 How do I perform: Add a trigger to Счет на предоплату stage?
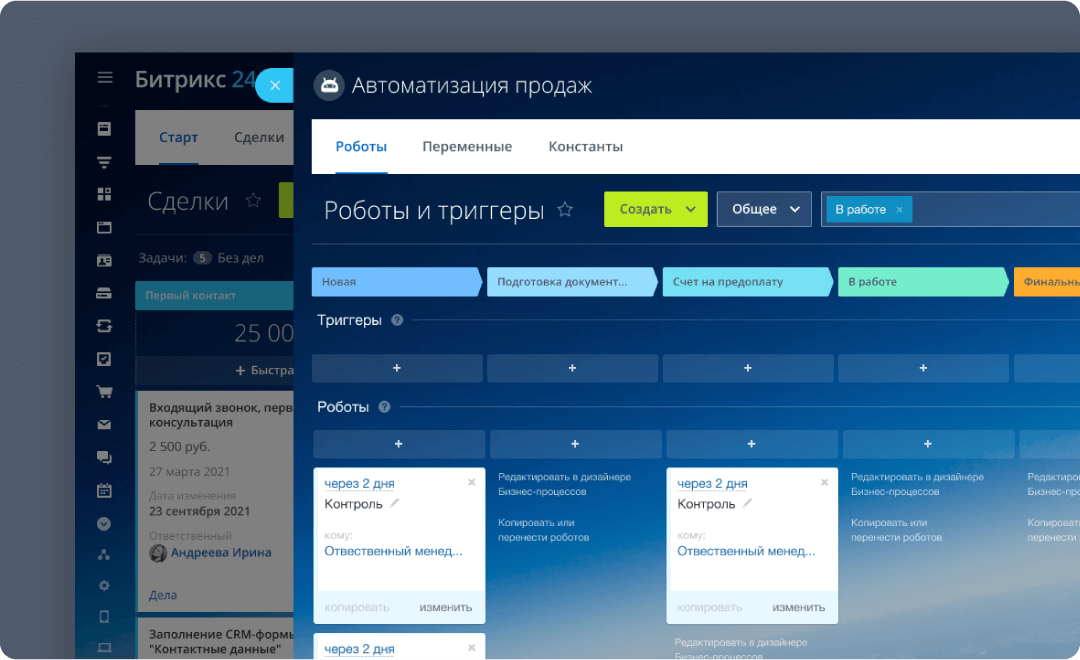coord(748,369)
